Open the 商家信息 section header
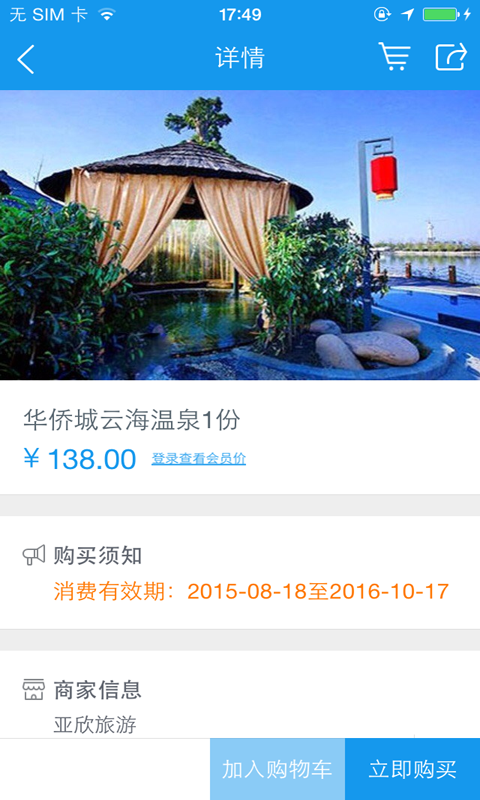The width and height of the screenshot is (480, 800). 98,690
